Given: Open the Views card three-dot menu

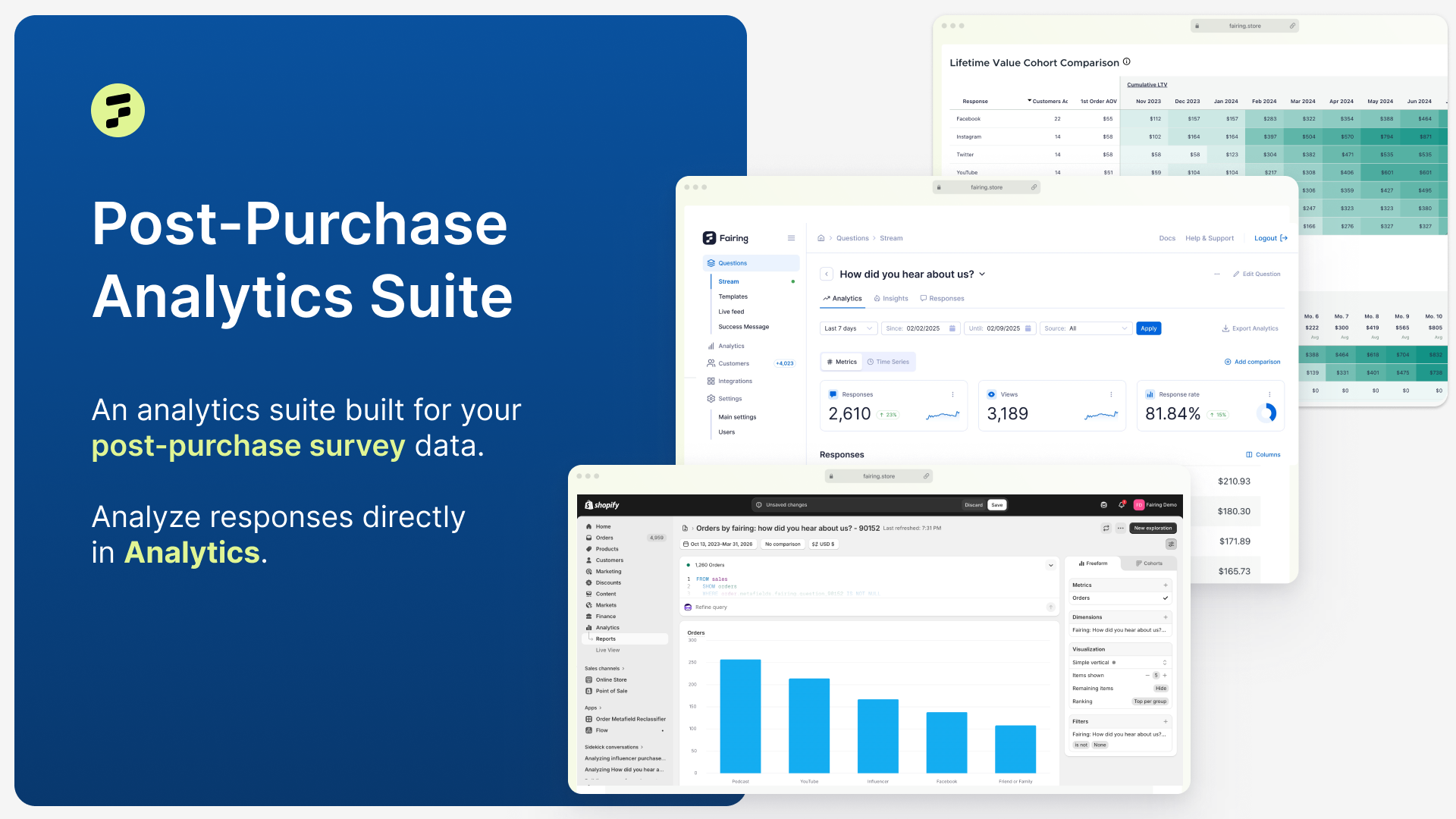Looking at the screenshot, I should coord(1111,394).
